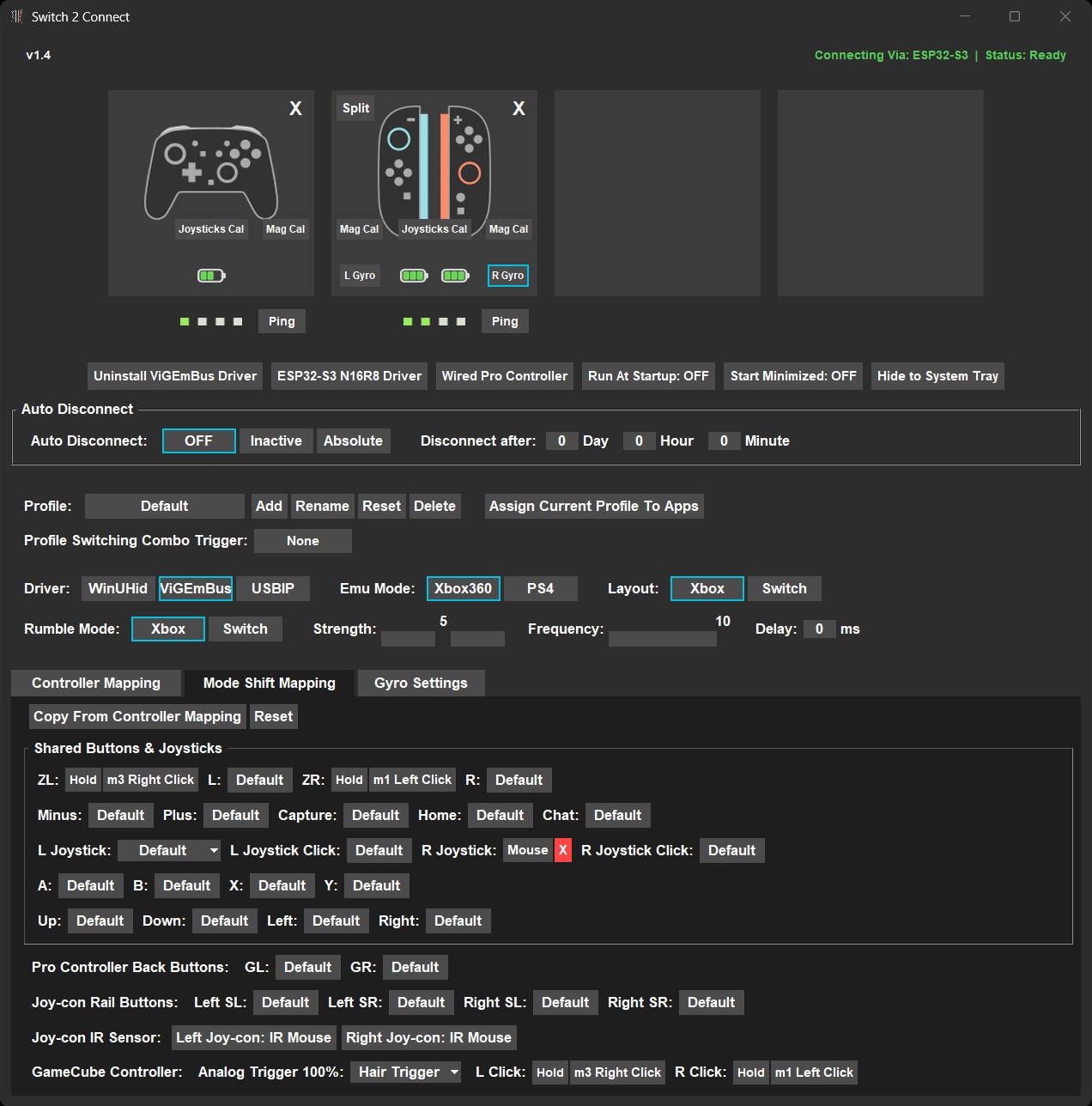The image size is (1092, 1106).
Task: Toggle L Gyro on Joy-Con
Action: coord(360,276)
